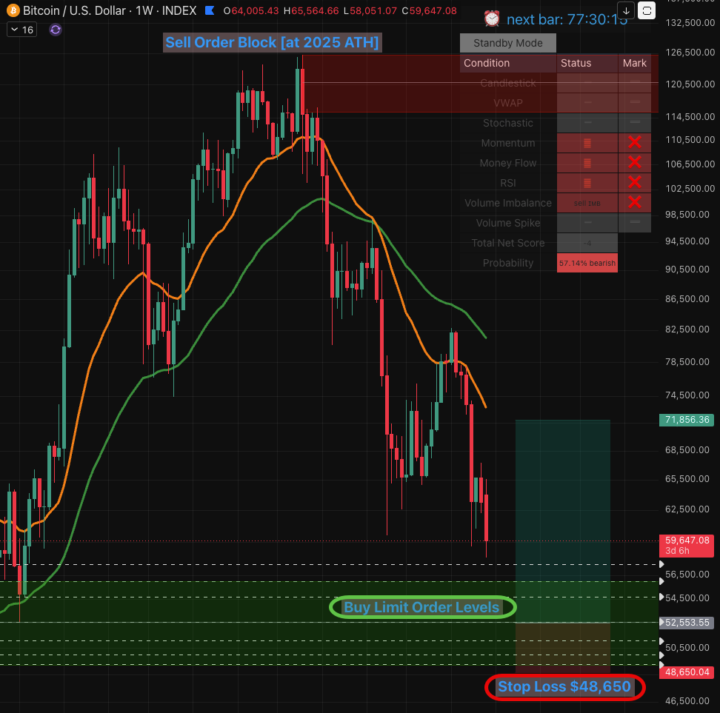The height and width of the screenshot is (713, 720).
Task: Click the sell IMB status cell
Action: tap(587, 203)
